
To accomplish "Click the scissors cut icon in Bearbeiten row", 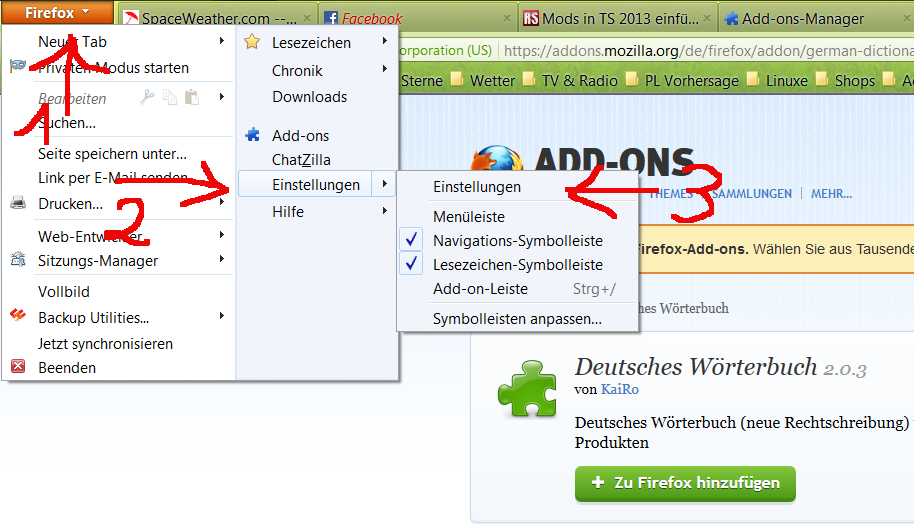I will [x=147, y=97].
